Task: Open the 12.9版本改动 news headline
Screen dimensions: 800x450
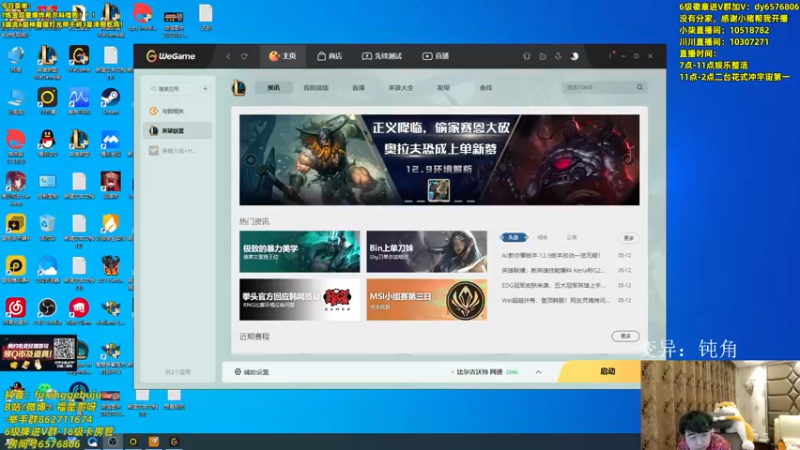Action: (551, 255)
